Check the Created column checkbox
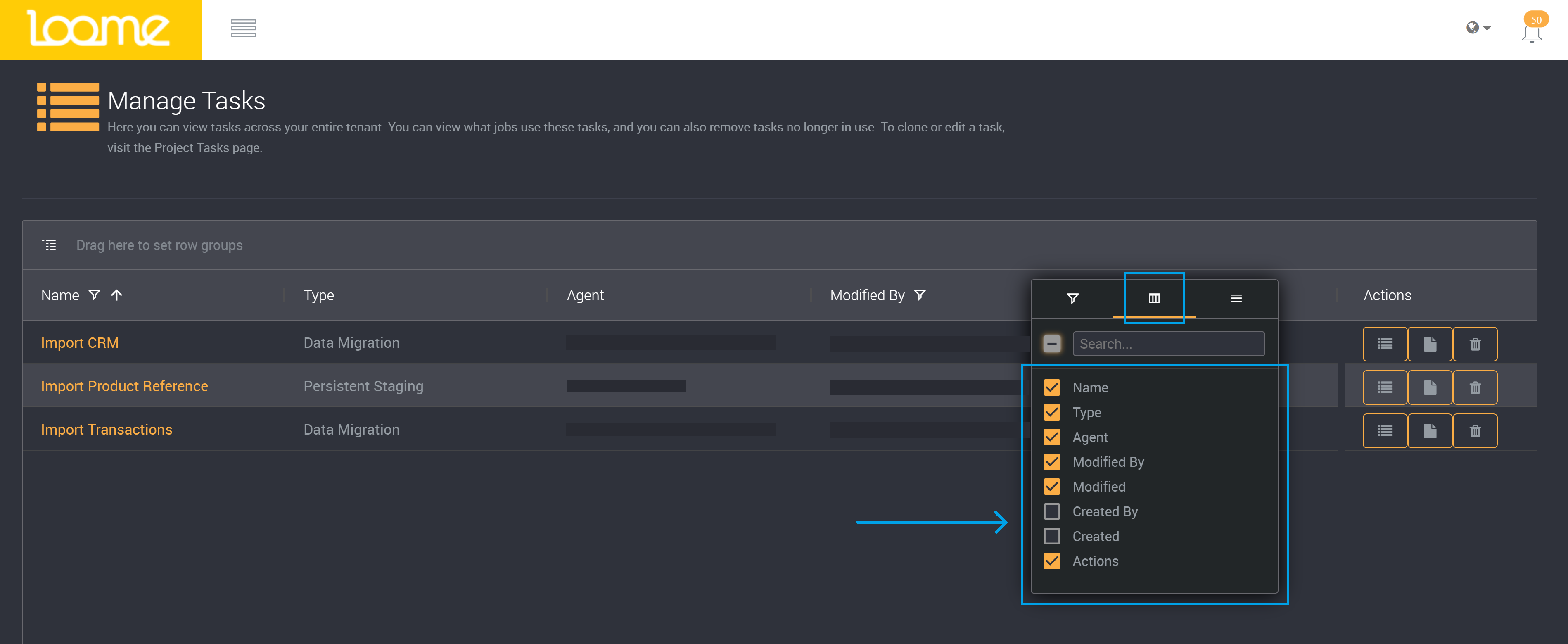 1051,536
